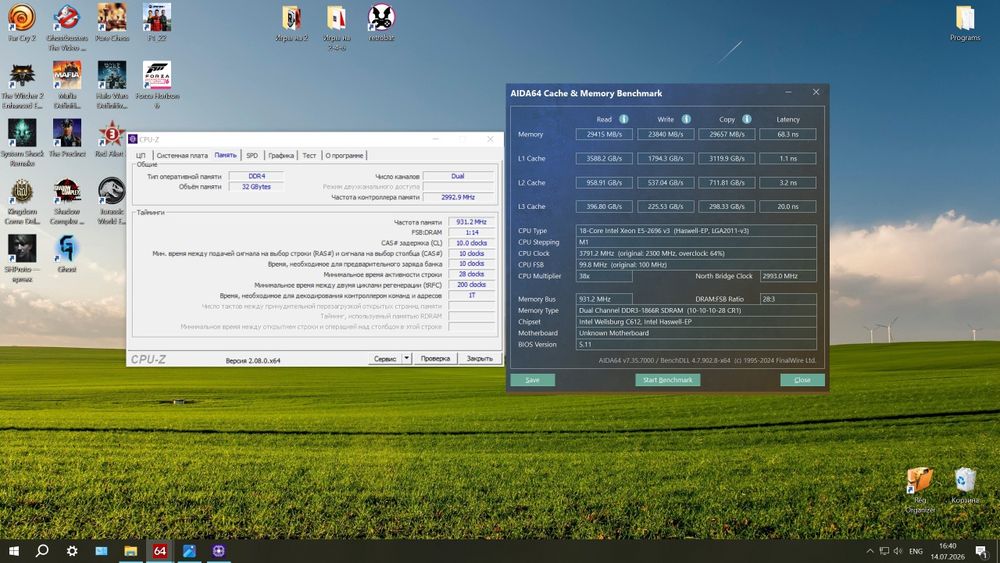Select the retrobat desktop shortcut
The width and height of the screenshot is (1000, 563).
tap(381, 23)
